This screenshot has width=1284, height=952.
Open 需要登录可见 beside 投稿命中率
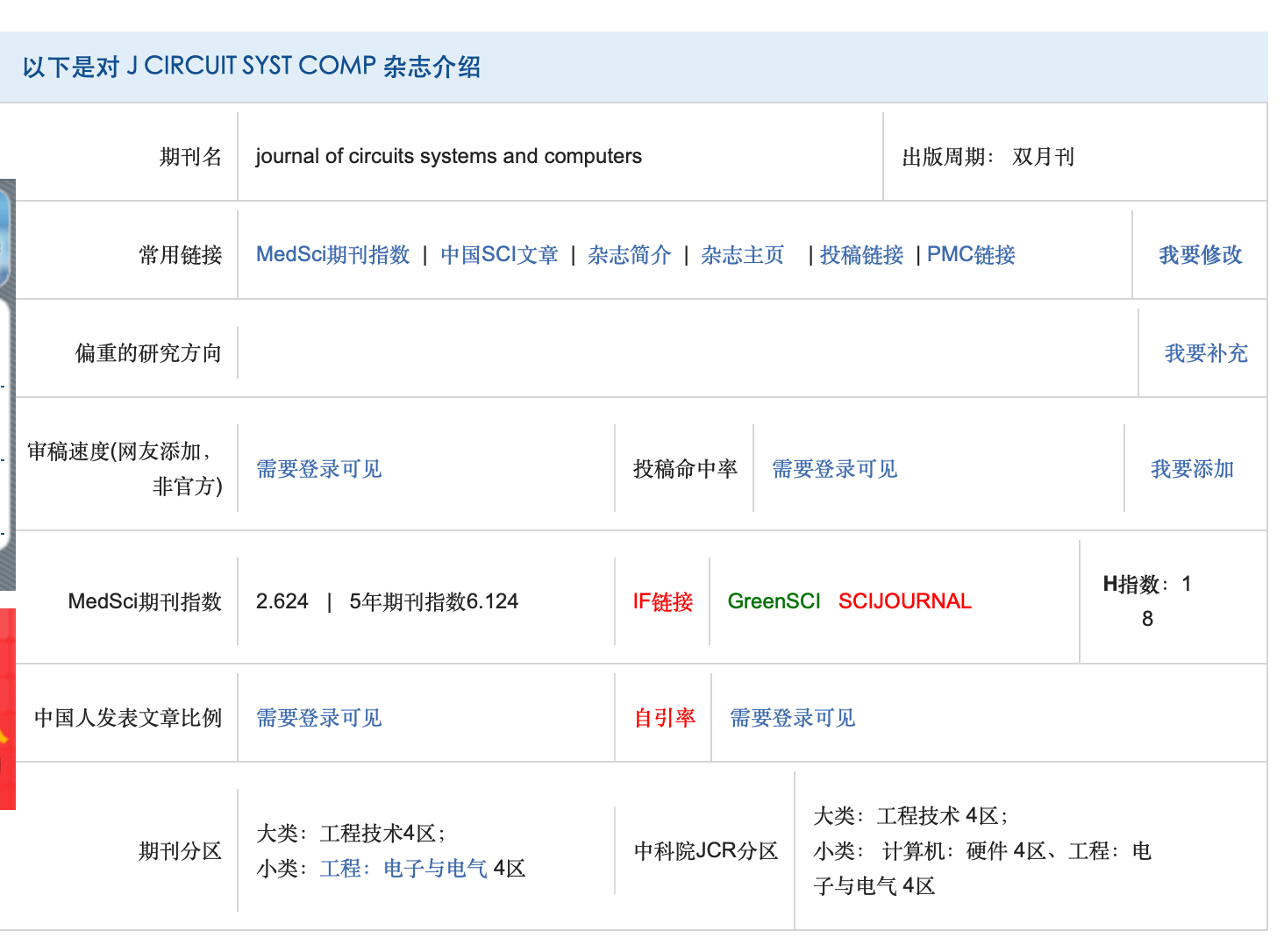tap(834, 469)
